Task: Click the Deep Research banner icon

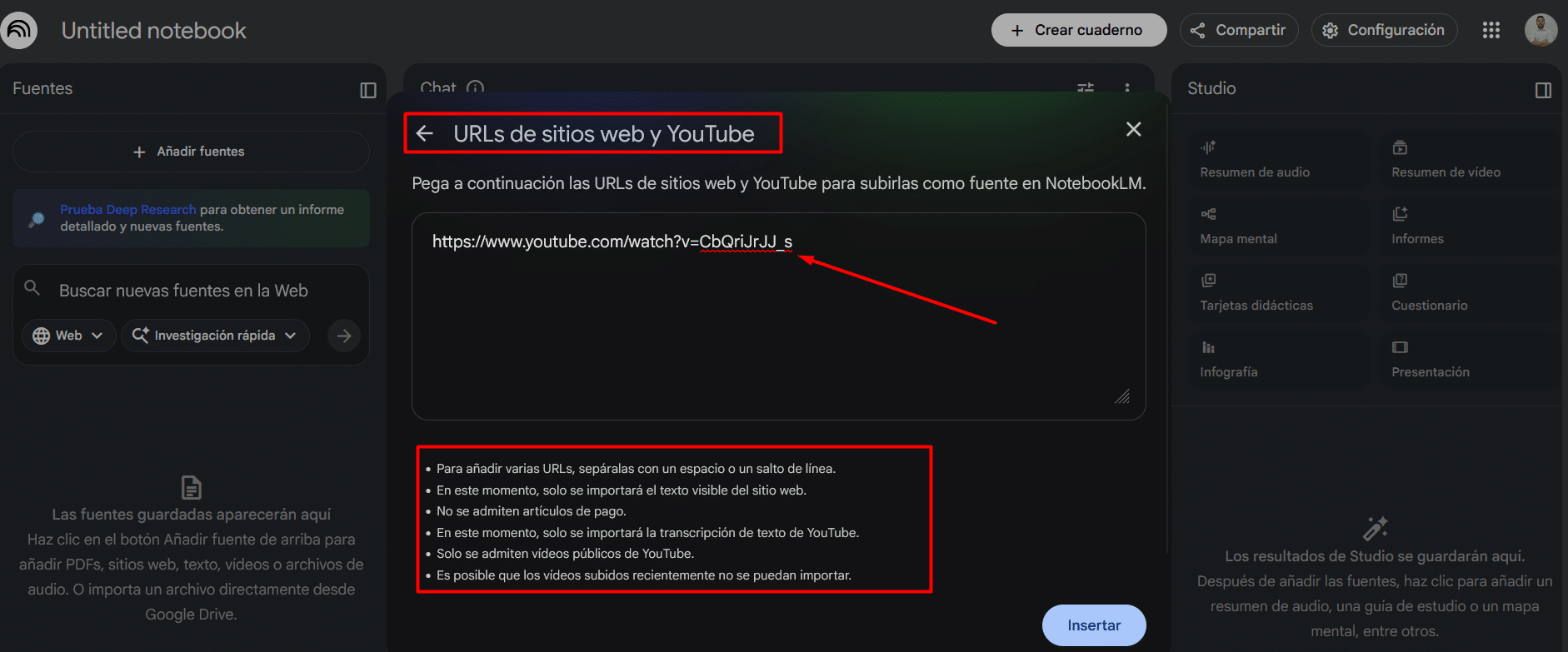Action: coord(37,219)
